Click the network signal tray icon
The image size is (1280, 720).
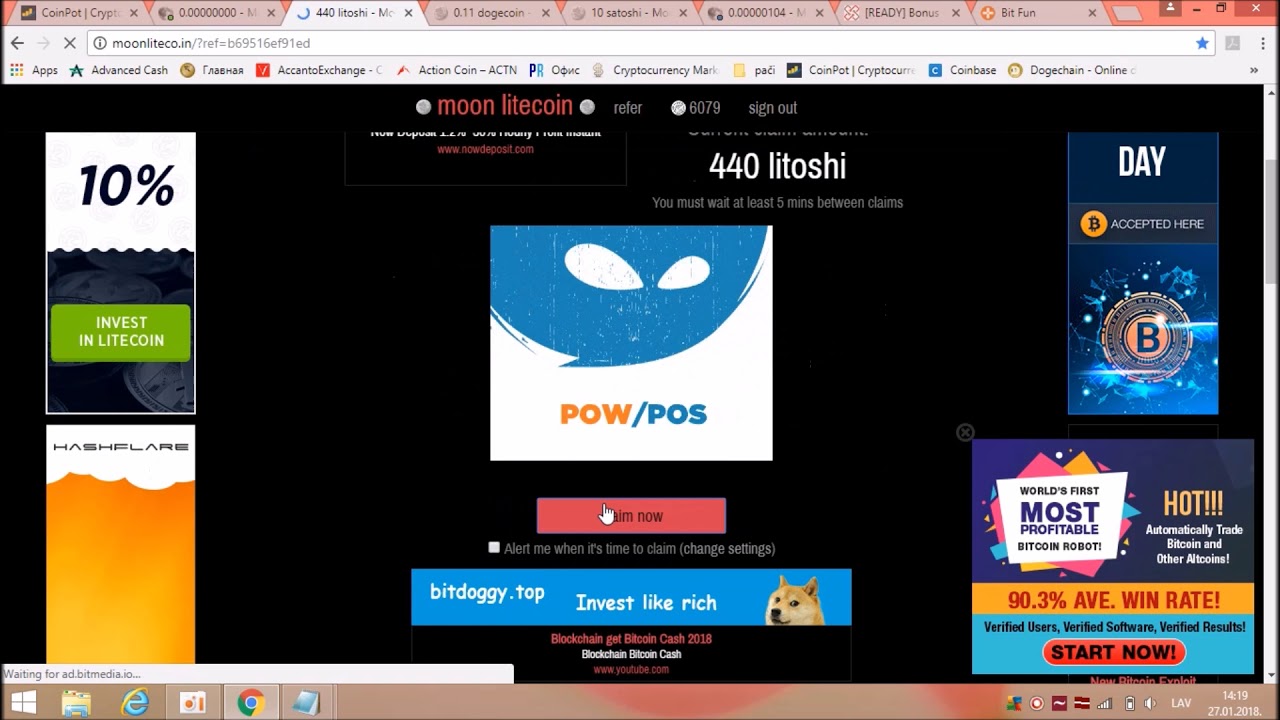[1105, 704]
